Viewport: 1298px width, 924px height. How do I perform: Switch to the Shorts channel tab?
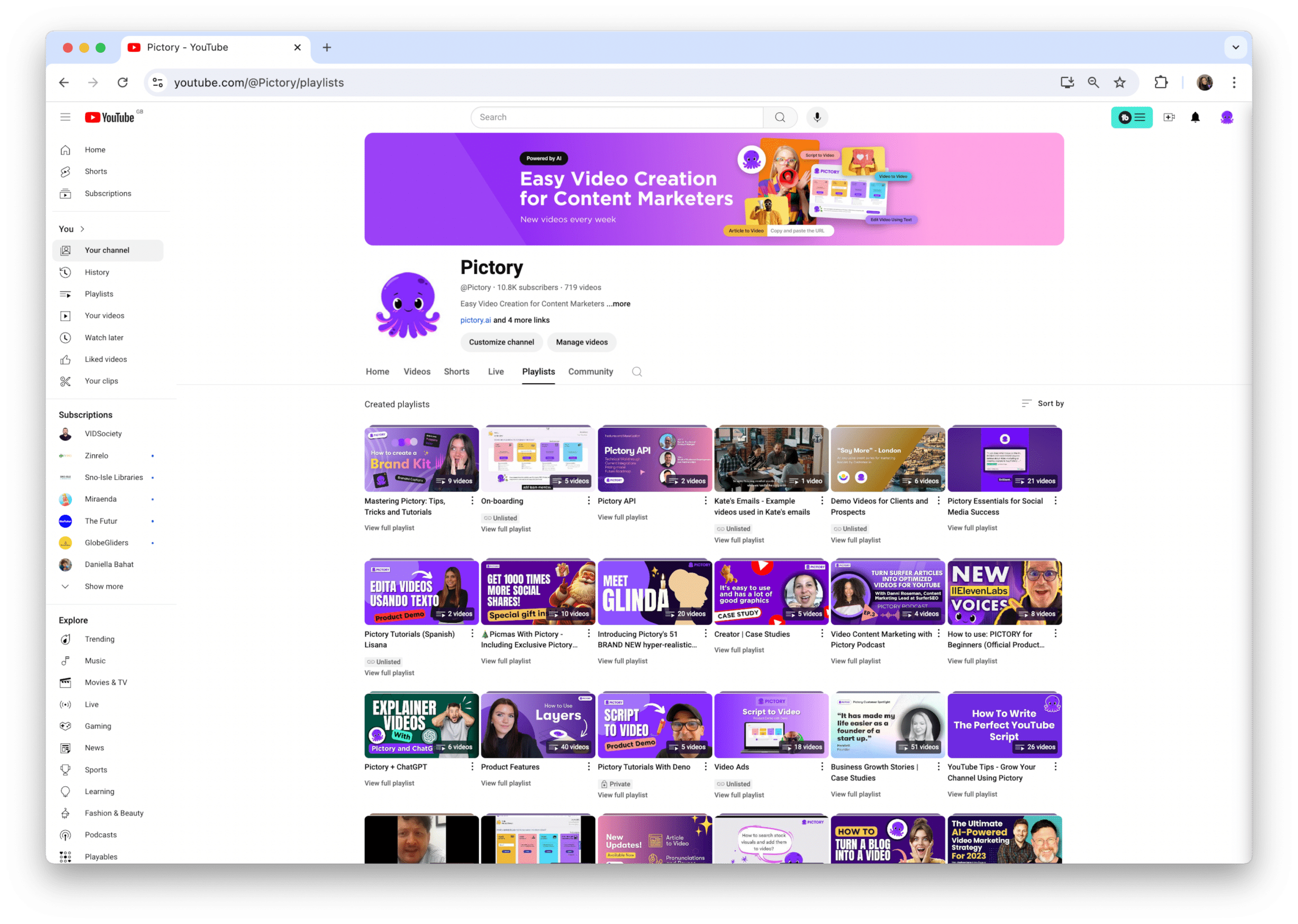(456, 372)
